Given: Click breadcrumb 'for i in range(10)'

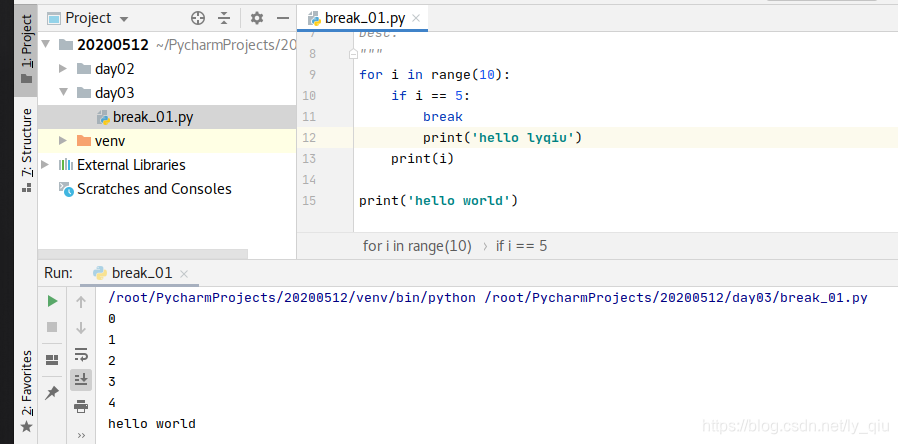Looking at the screenshot, I should click(x=417, y=246).
